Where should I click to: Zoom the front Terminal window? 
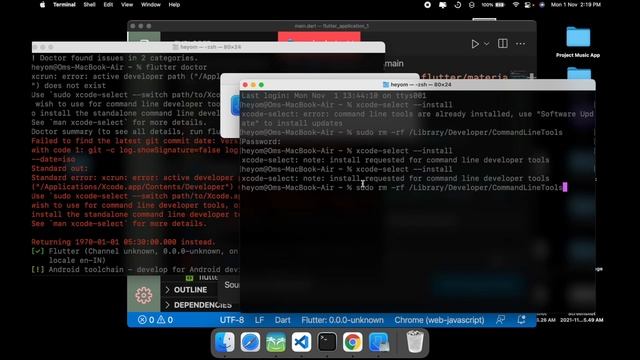(x=261, y=85)
